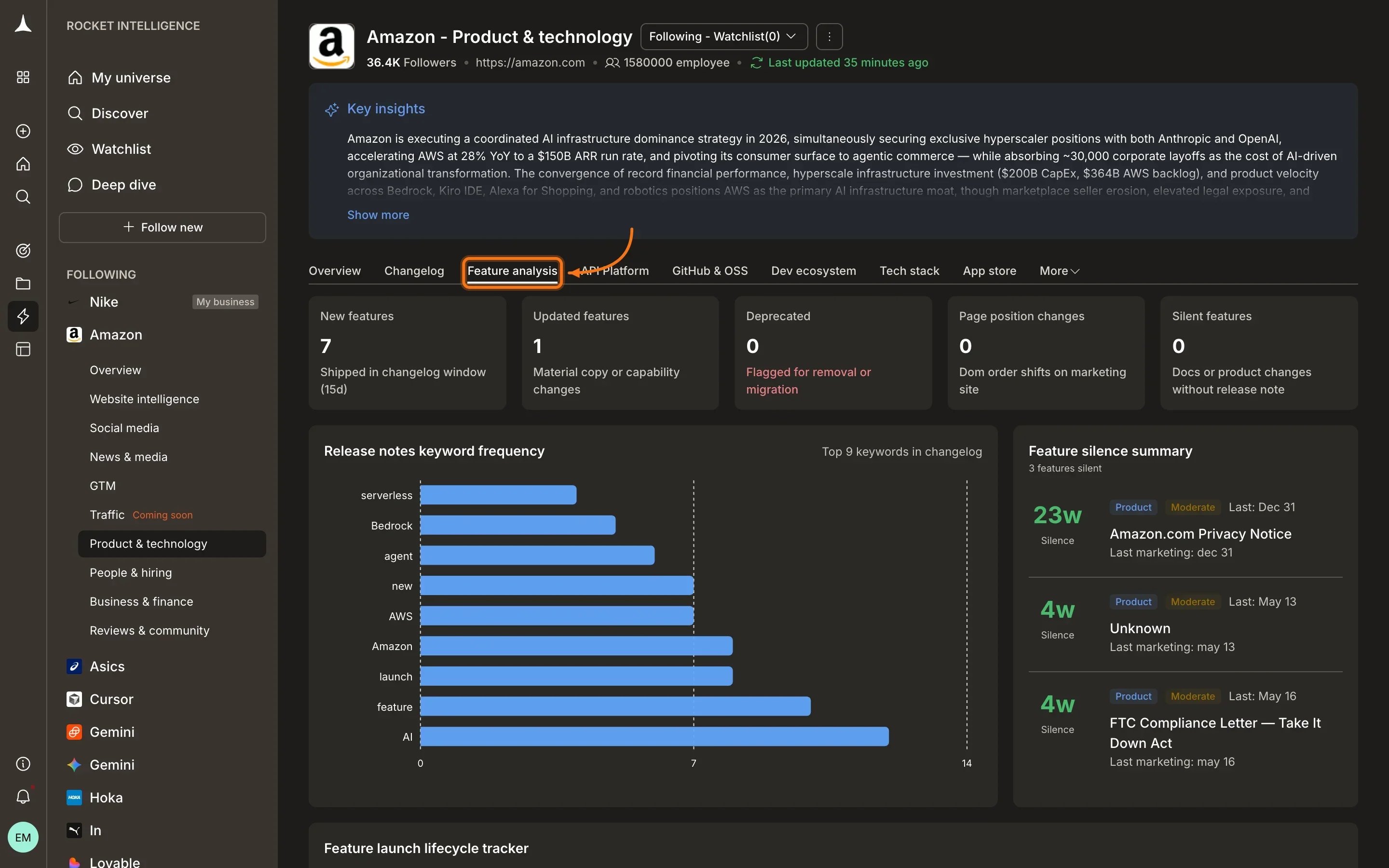Click the AI bar in keyword chart

654,736
